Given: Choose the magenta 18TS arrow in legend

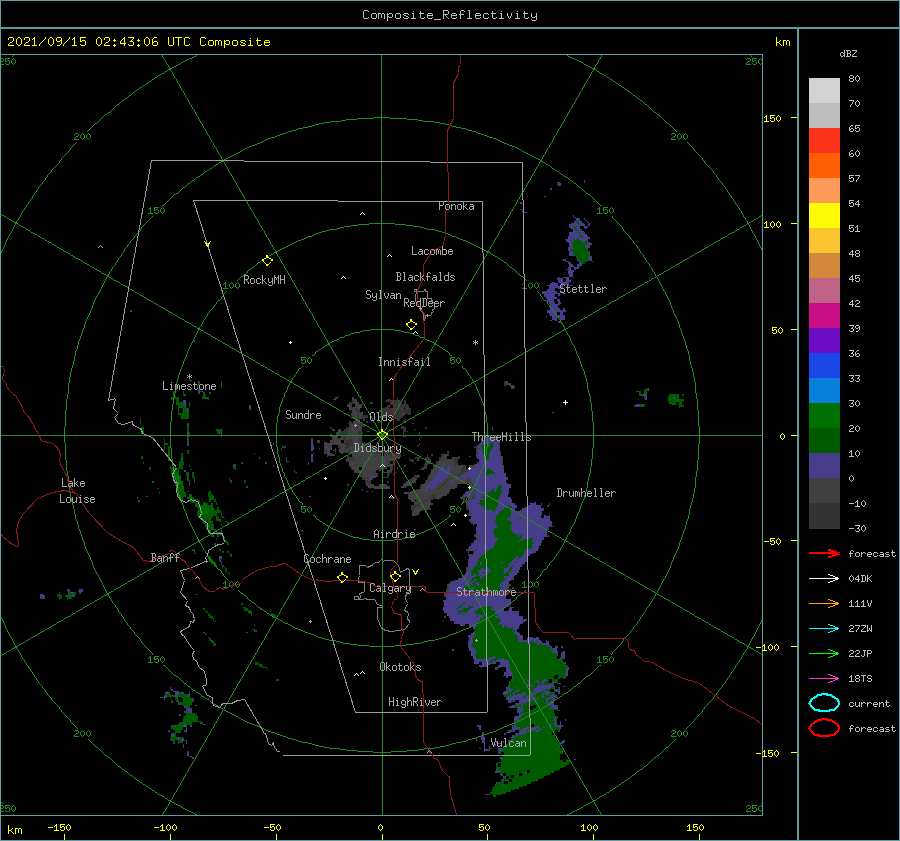Looking at the screenshot, I should click(824, 679).
